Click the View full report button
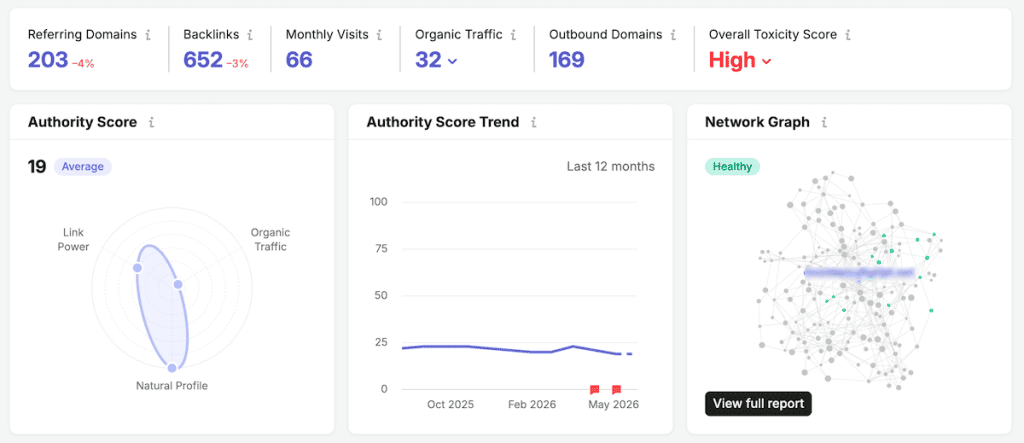The height and width of the screenshot is (443, 1024). pyautogui.click(x=758, y=404)
